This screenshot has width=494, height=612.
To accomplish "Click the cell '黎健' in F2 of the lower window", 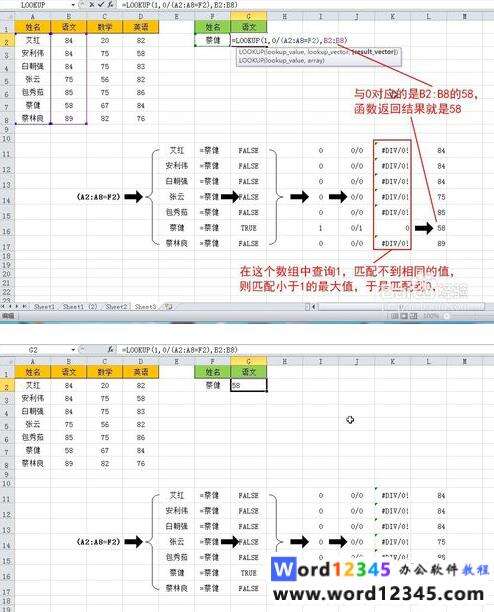I will tap(213, 385).
